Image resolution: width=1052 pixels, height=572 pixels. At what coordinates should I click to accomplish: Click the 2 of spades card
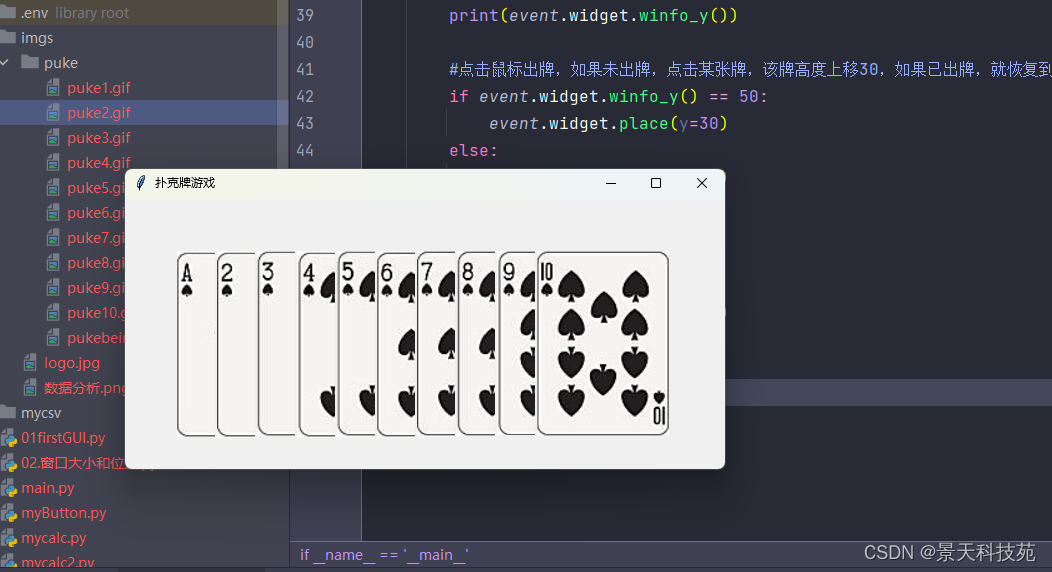tap(236, 344)
